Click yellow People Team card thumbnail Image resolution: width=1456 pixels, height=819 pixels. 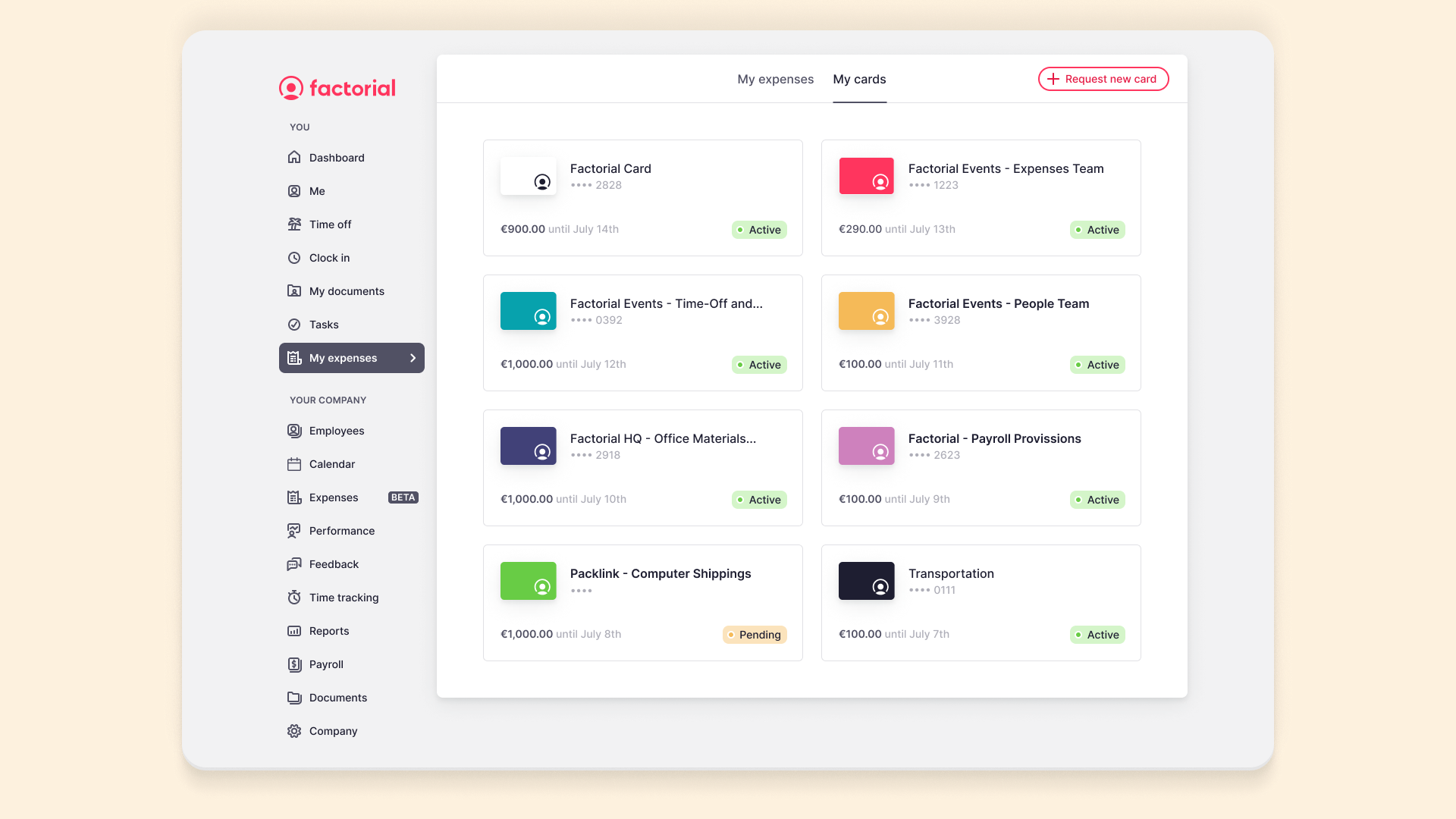(x=866, y=311)
